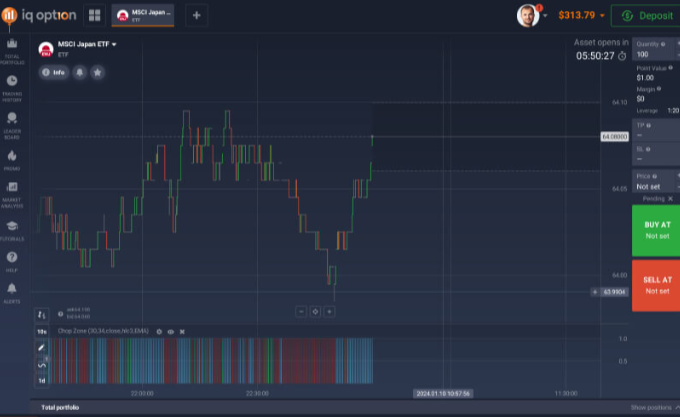
Task: Toggle the favorite star for MSCI Japan ETF
Action: coord(97,72)
